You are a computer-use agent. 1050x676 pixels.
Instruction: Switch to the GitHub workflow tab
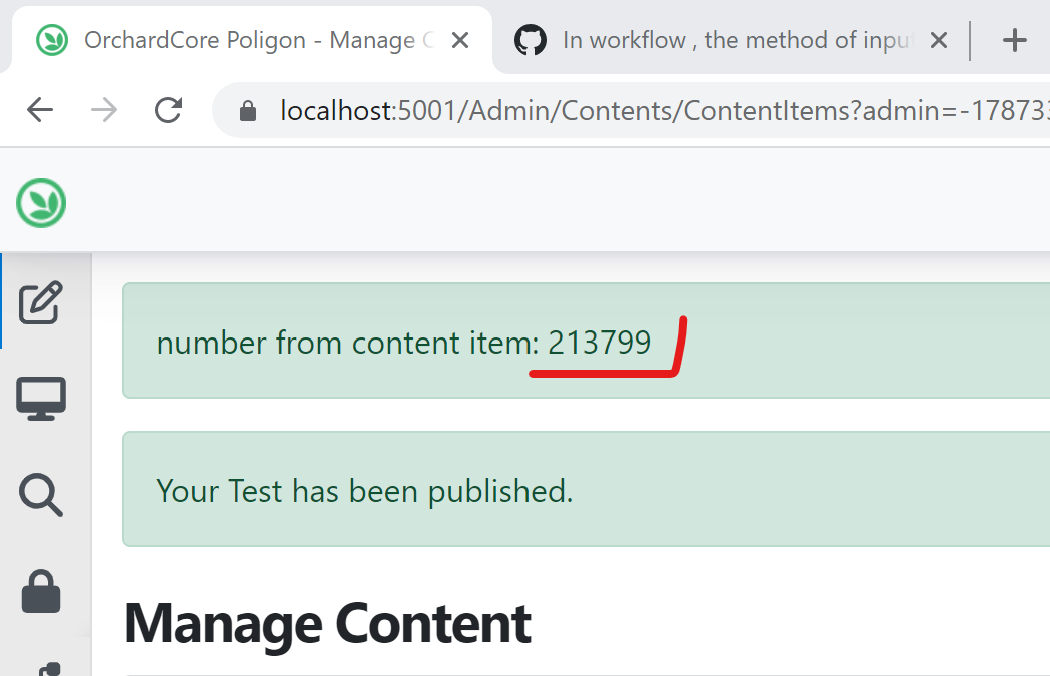(700, 40)
